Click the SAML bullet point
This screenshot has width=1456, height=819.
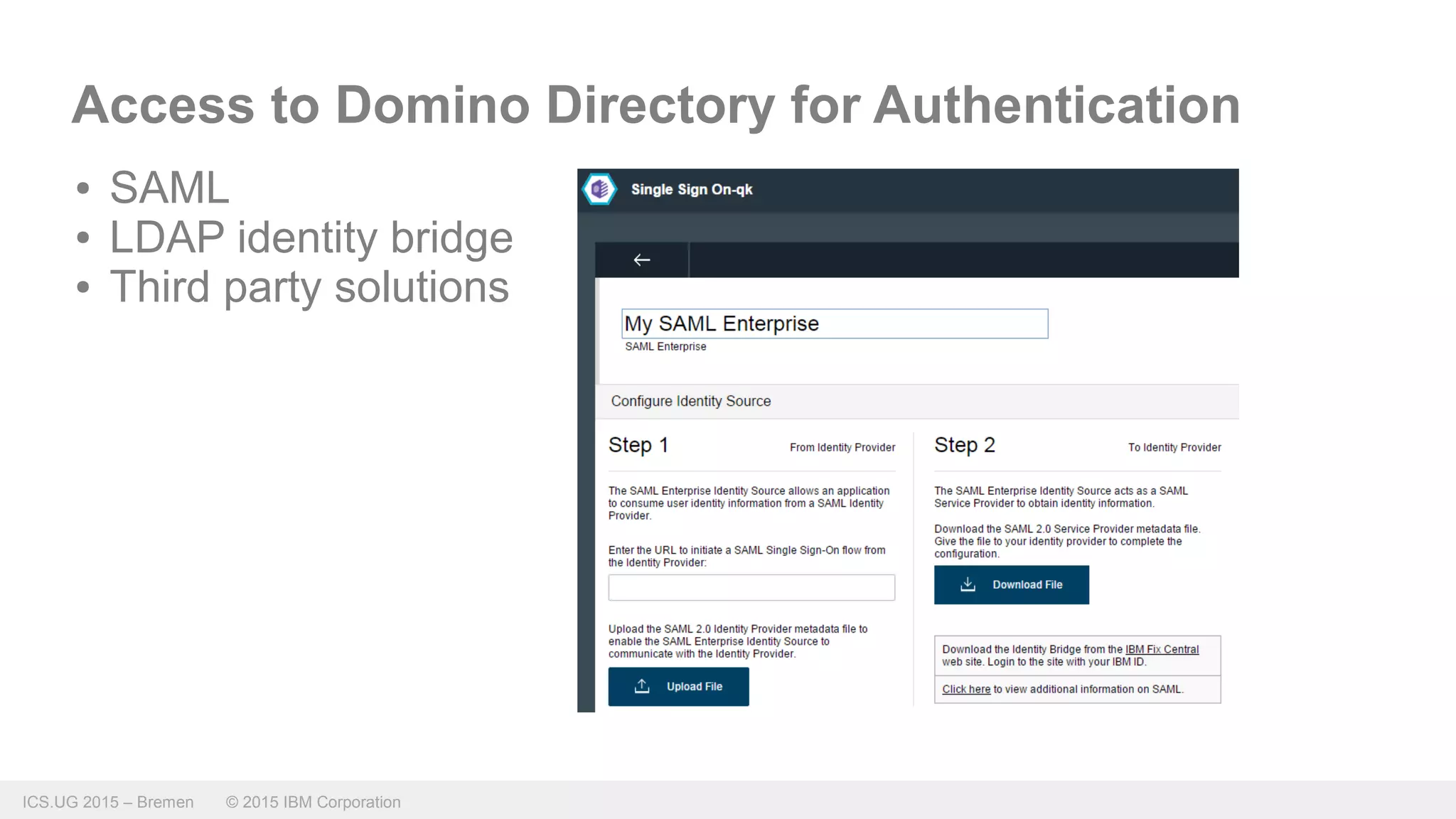tap(169, 188)
